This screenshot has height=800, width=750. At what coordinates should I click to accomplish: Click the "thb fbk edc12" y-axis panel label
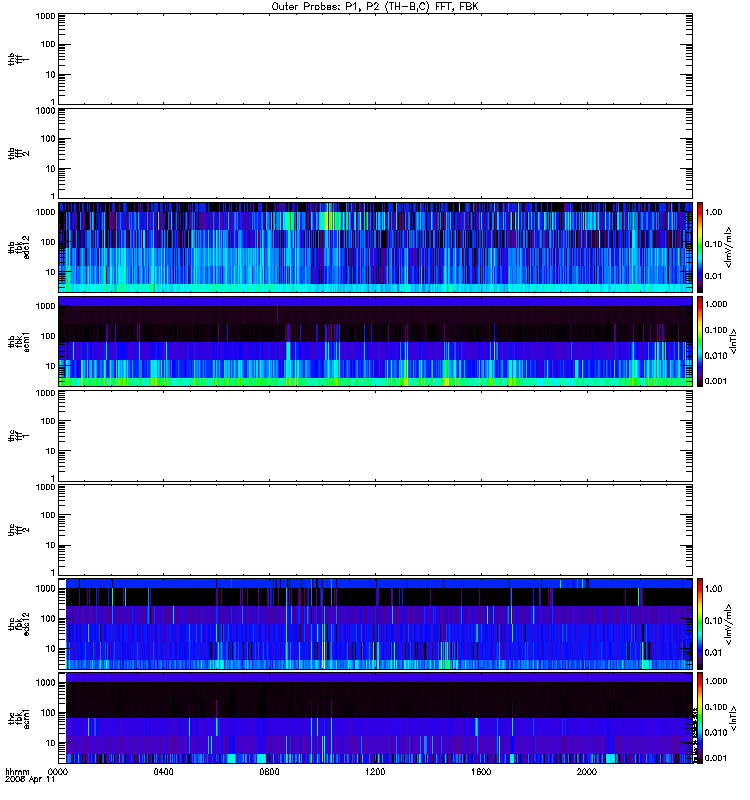(19, 247)
